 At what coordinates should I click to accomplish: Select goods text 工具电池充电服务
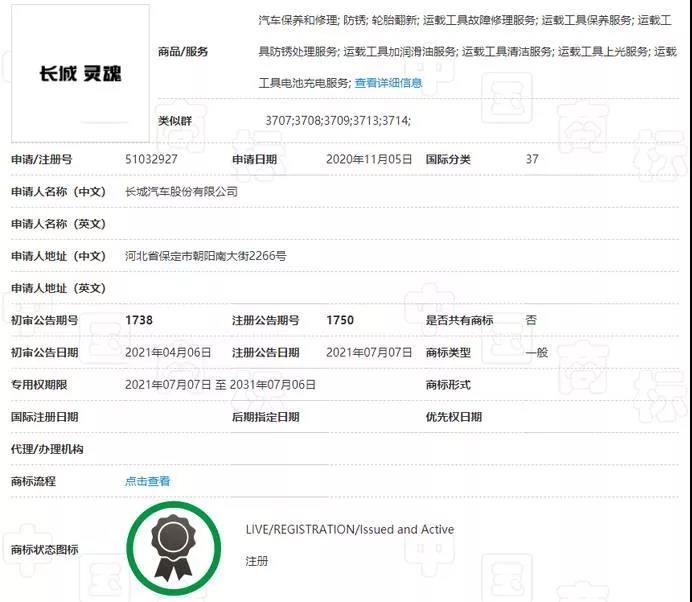tap(305, 83)
